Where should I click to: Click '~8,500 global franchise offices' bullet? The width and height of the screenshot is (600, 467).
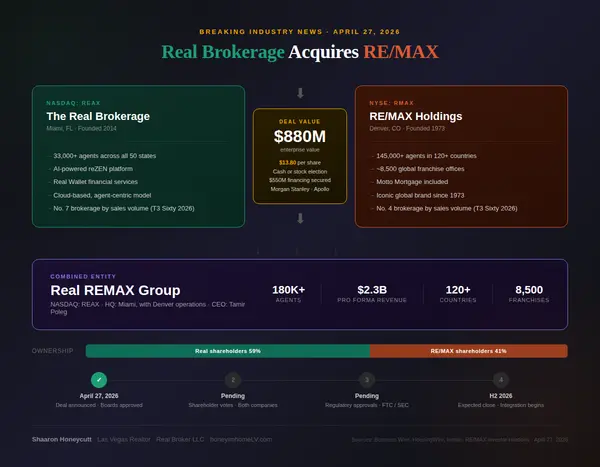coord(420,169)
